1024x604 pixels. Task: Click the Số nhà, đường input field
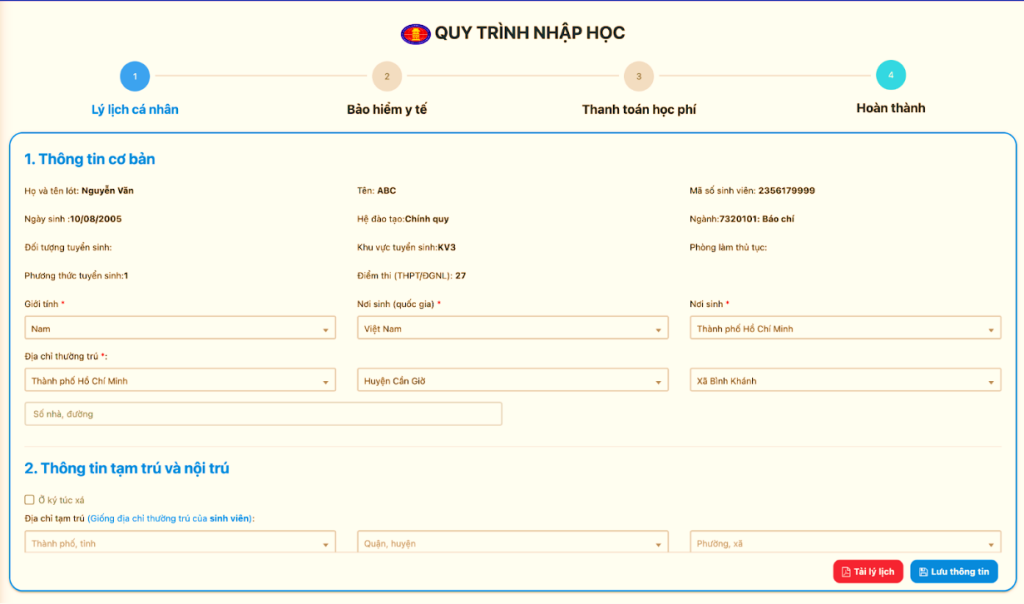point(263,413)
